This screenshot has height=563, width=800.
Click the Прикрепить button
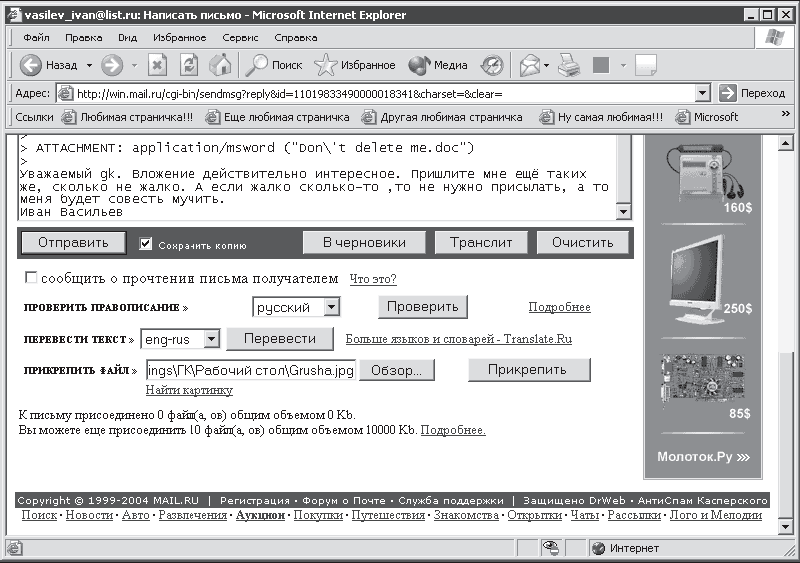pyautogui.click(x=529, y=370)
